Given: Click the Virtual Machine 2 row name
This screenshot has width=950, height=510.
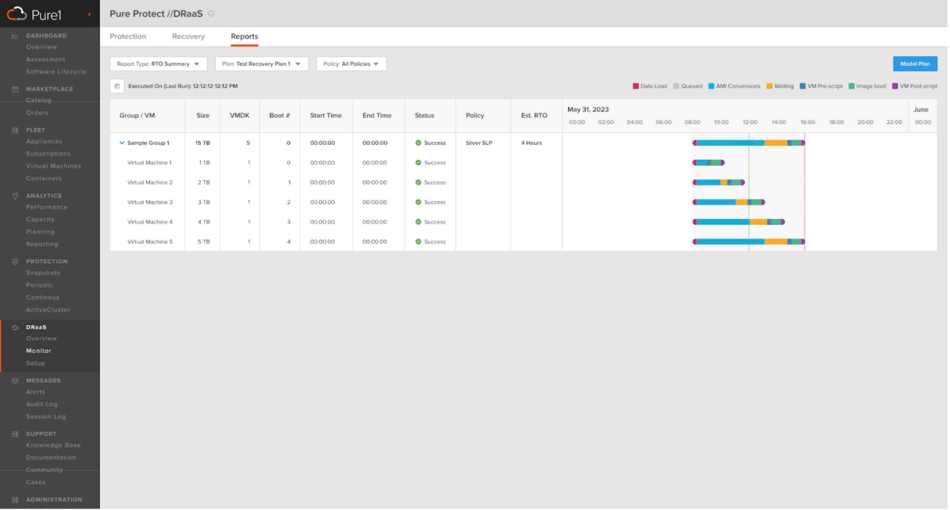Looking at the screenshot, I should click(x=150, y=182).
